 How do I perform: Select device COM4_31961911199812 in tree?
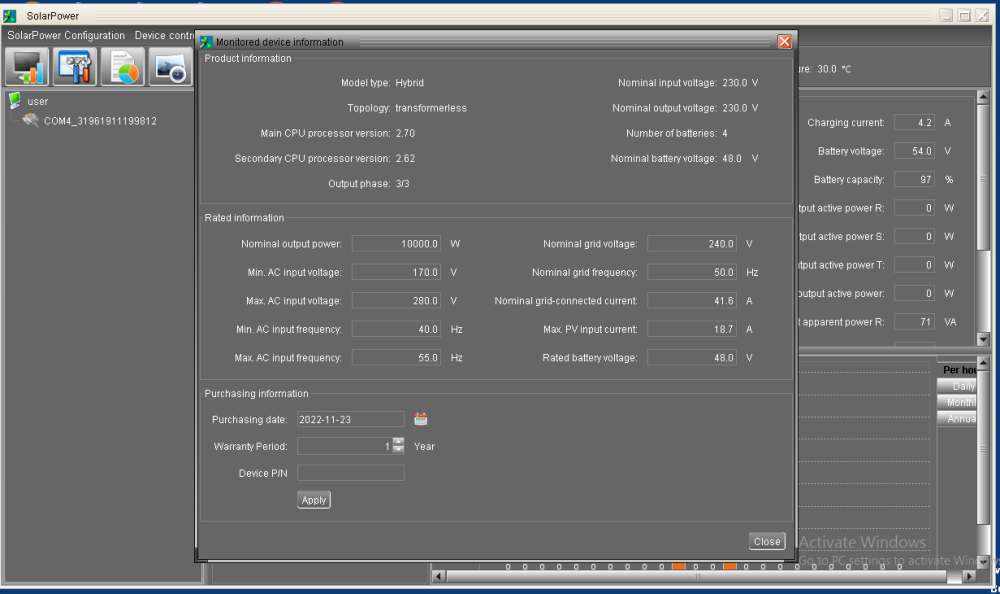click(x=100, y=121)
